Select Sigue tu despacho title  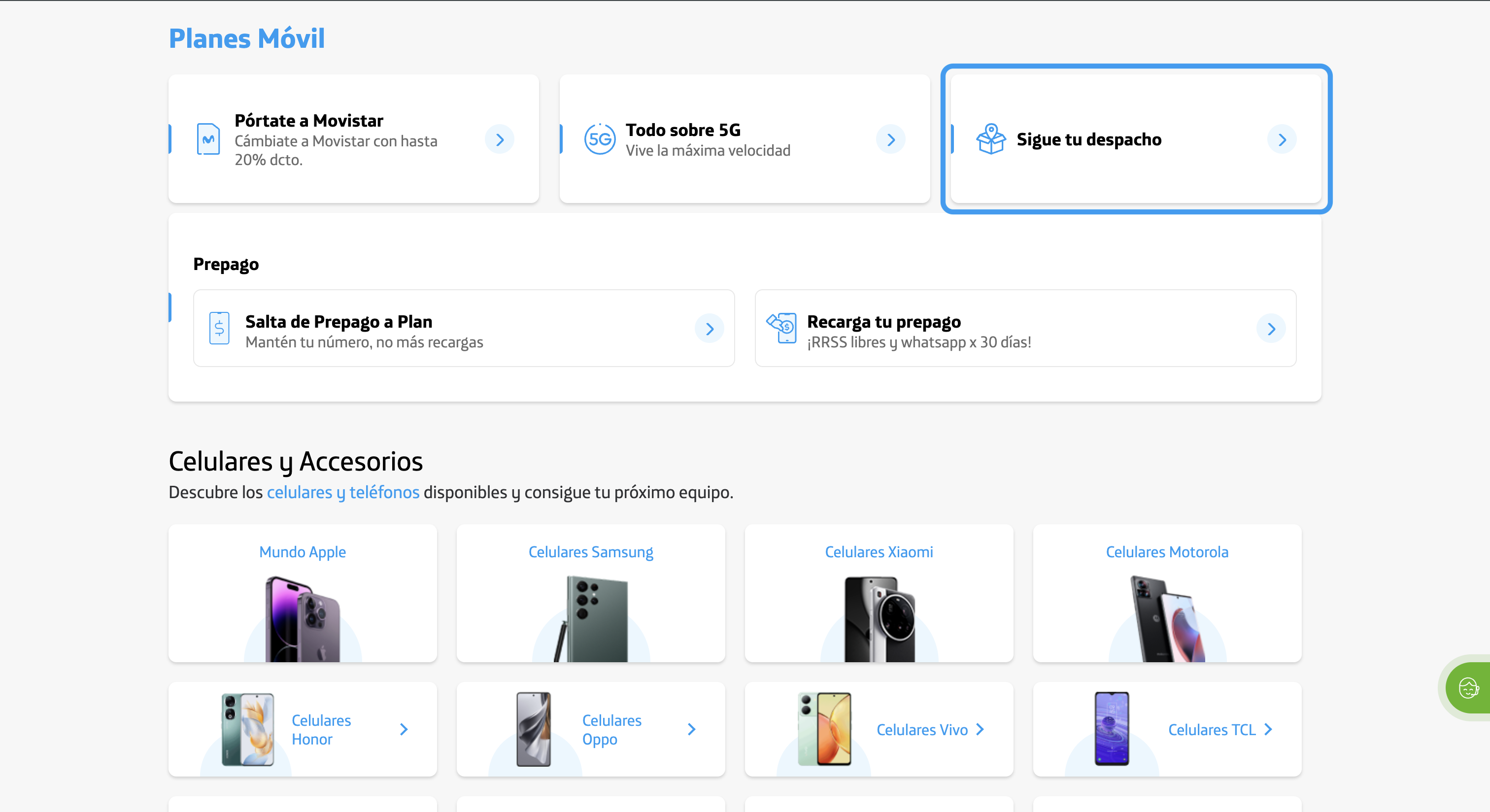point(1089,139)
